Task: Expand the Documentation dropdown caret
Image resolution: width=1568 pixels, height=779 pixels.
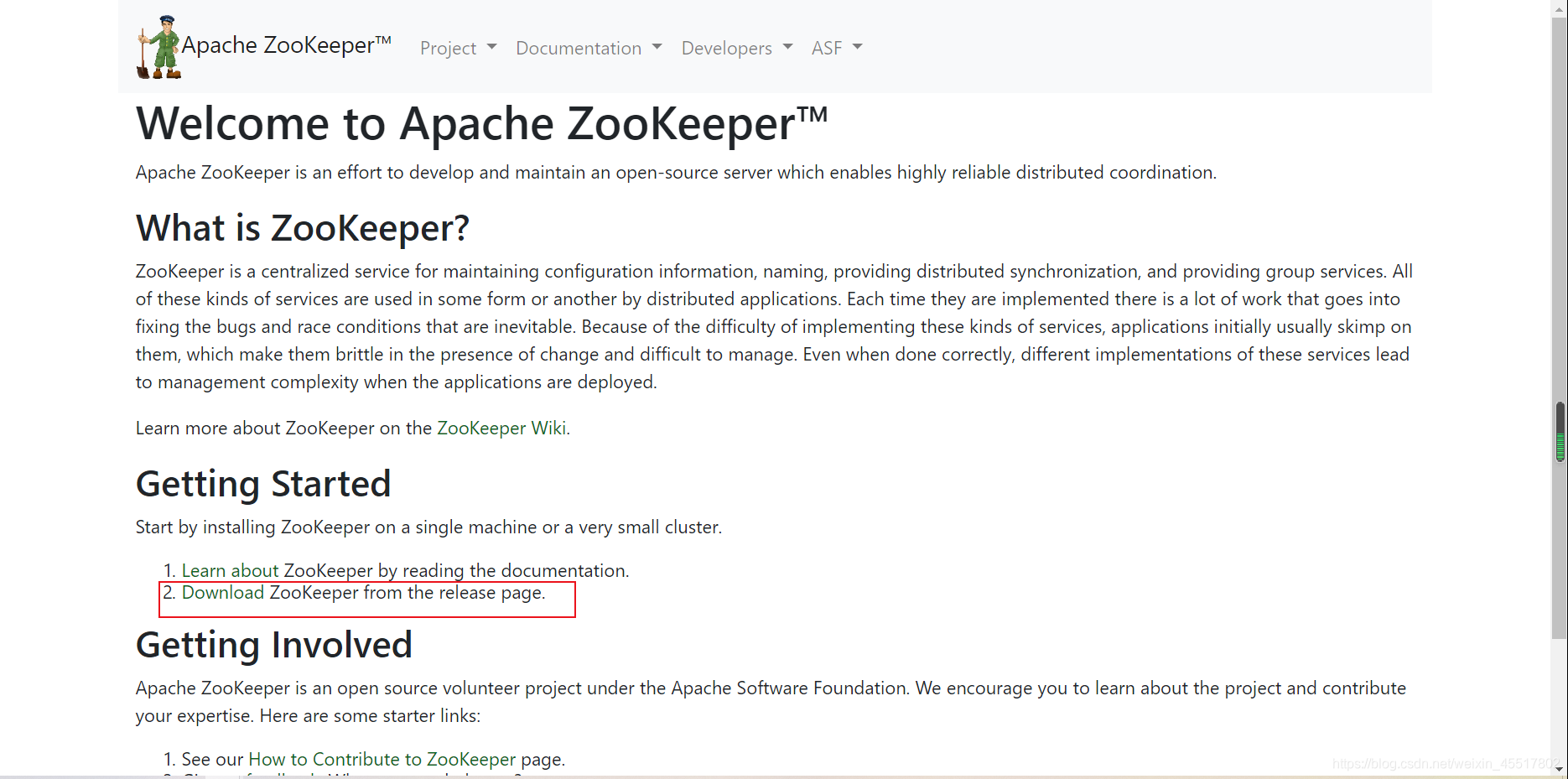Action: (x=657, y=47)
